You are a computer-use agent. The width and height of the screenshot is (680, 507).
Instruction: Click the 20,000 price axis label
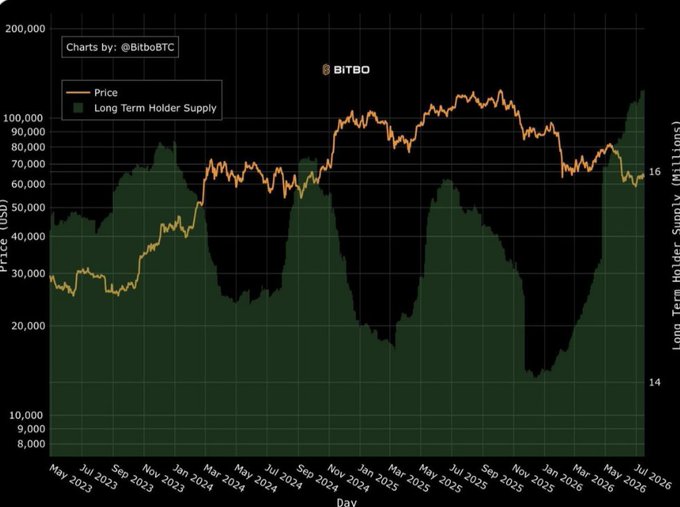[27, 326]
